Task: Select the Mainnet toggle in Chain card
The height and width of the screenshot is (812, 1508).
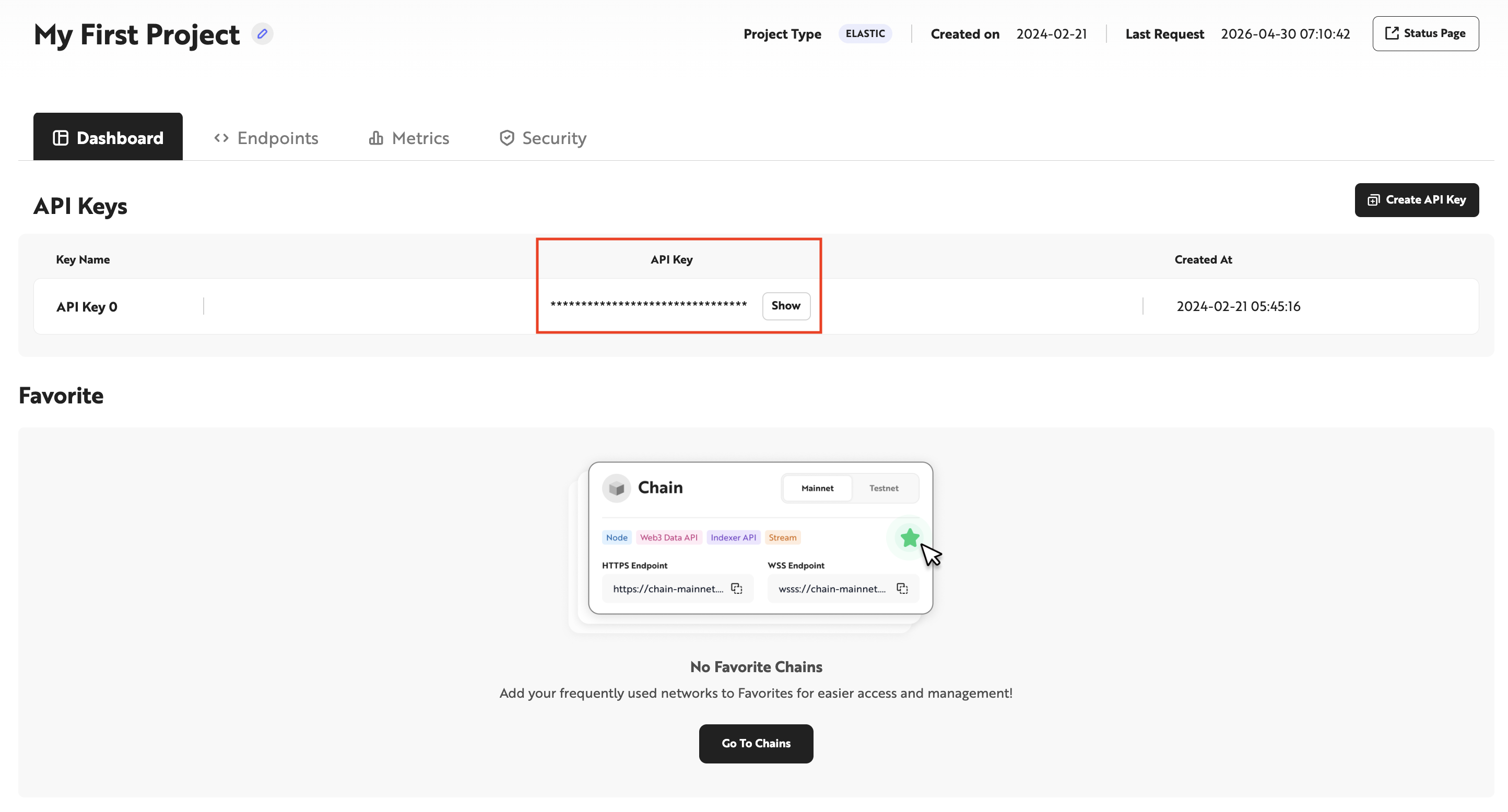Action: tap(817, 488)
